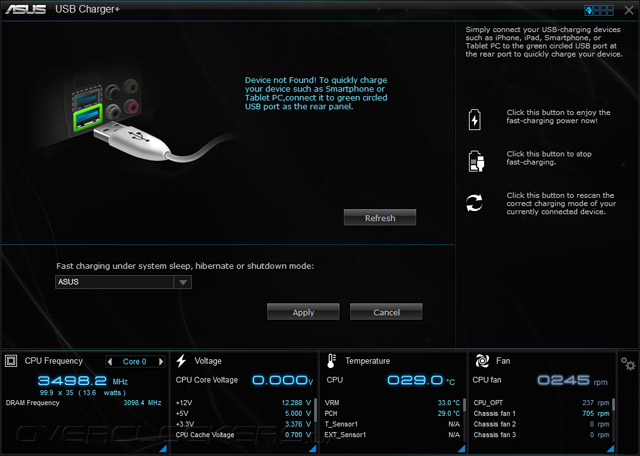The width and height of the screenshot is (640, 456).
Task: Expand the CPU Frequency panel corner triangle
Action: 162,449
